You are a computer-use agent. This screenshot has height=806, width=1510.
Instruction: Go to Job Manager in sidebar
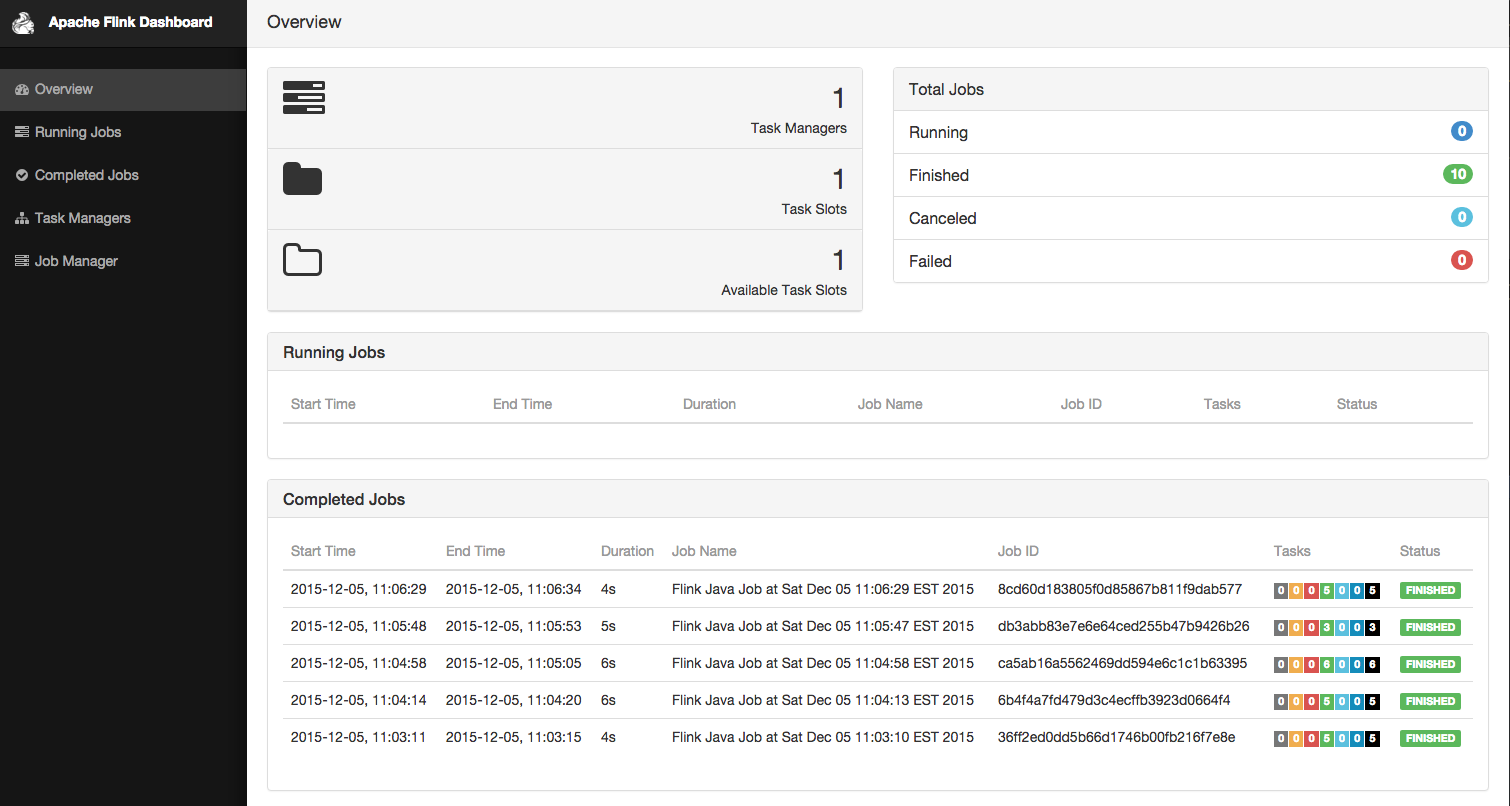coord(123,261)
